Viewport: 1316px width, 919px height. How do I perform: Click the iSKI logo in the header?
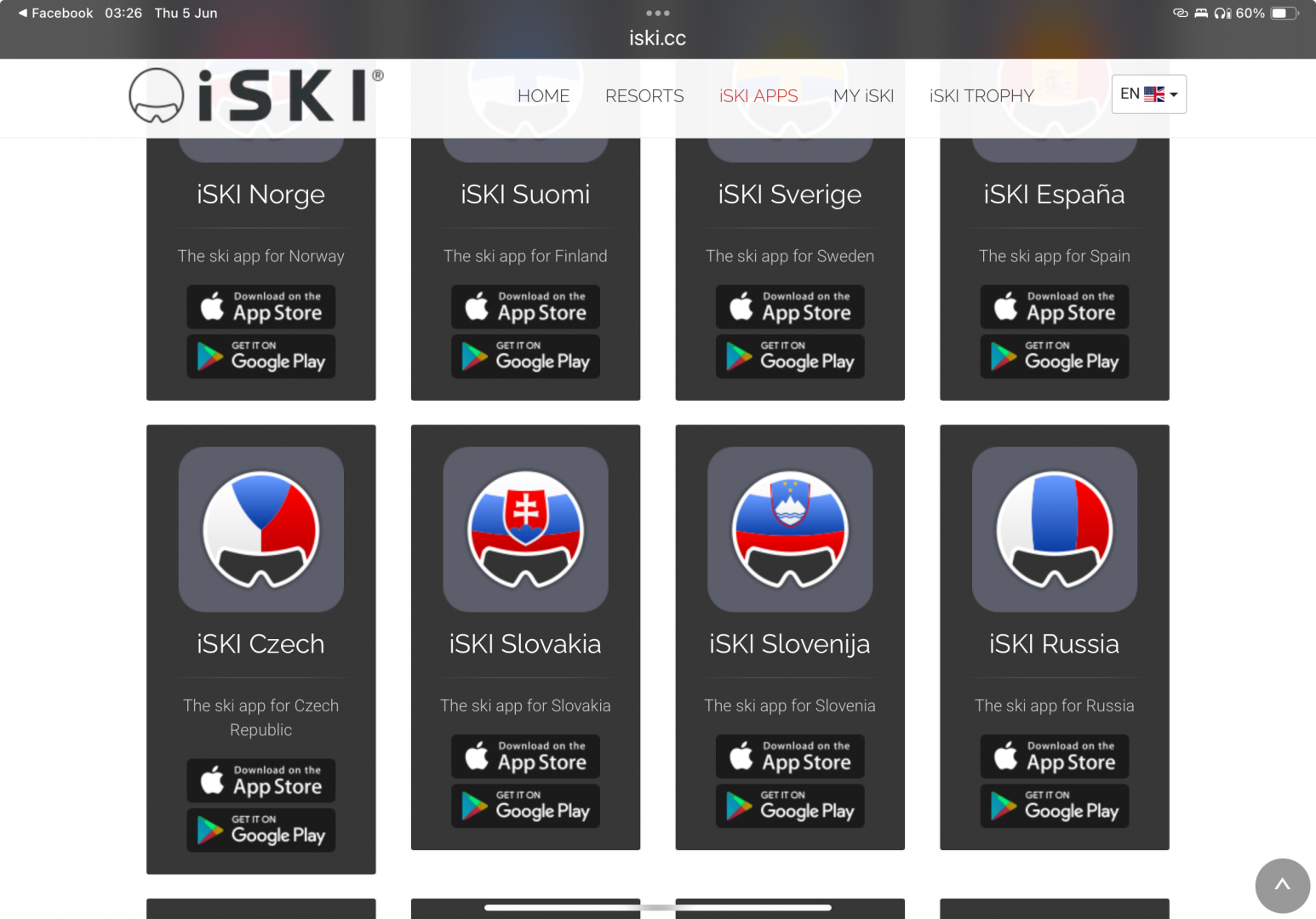pyautogui.click(x=256, y=95)
